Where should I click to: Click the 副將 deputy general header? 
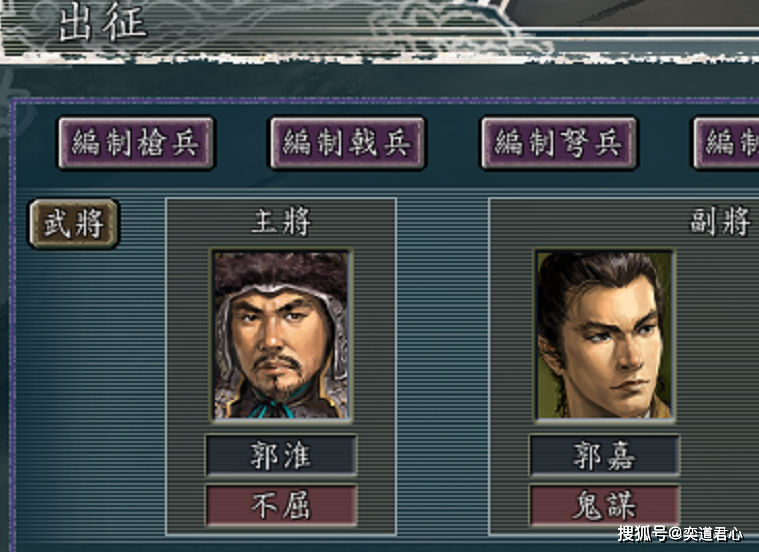click(x=720, y=222)
